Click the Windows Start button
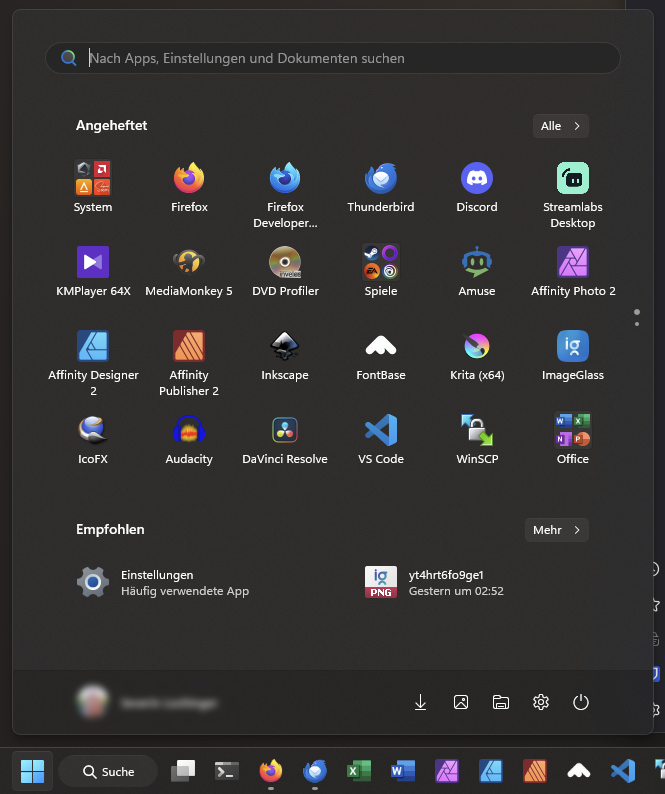Screen dimensions: 665x794 (32, 771)
